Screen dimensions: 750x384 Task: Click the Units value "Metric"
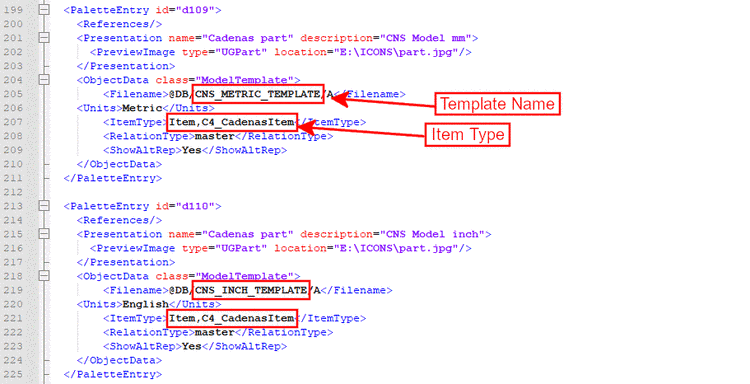pyautogui.click(x=142, y=108)
